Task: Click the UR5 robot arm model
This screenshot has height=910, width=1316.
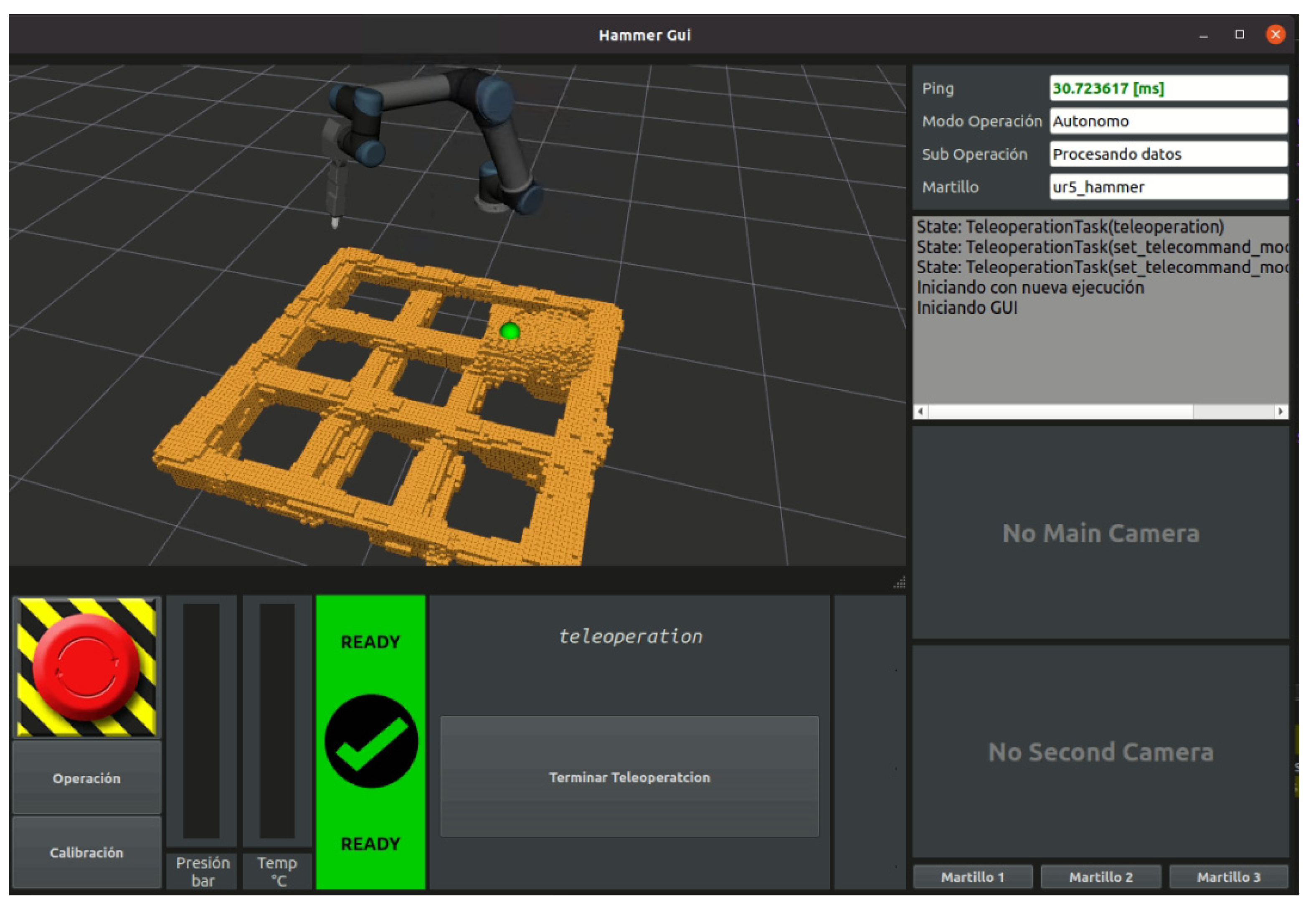Action: (x=433, y=142)
